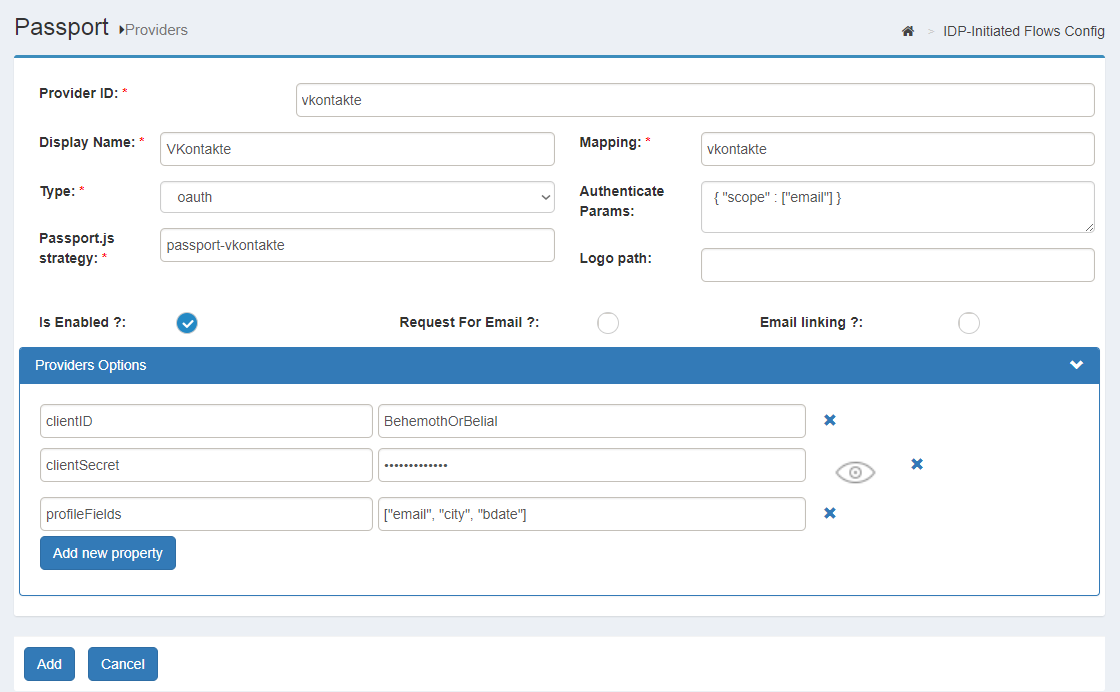Remove the profileFields property row
The width and height of the screenshot is (1120, 692).
pos(829,513)
